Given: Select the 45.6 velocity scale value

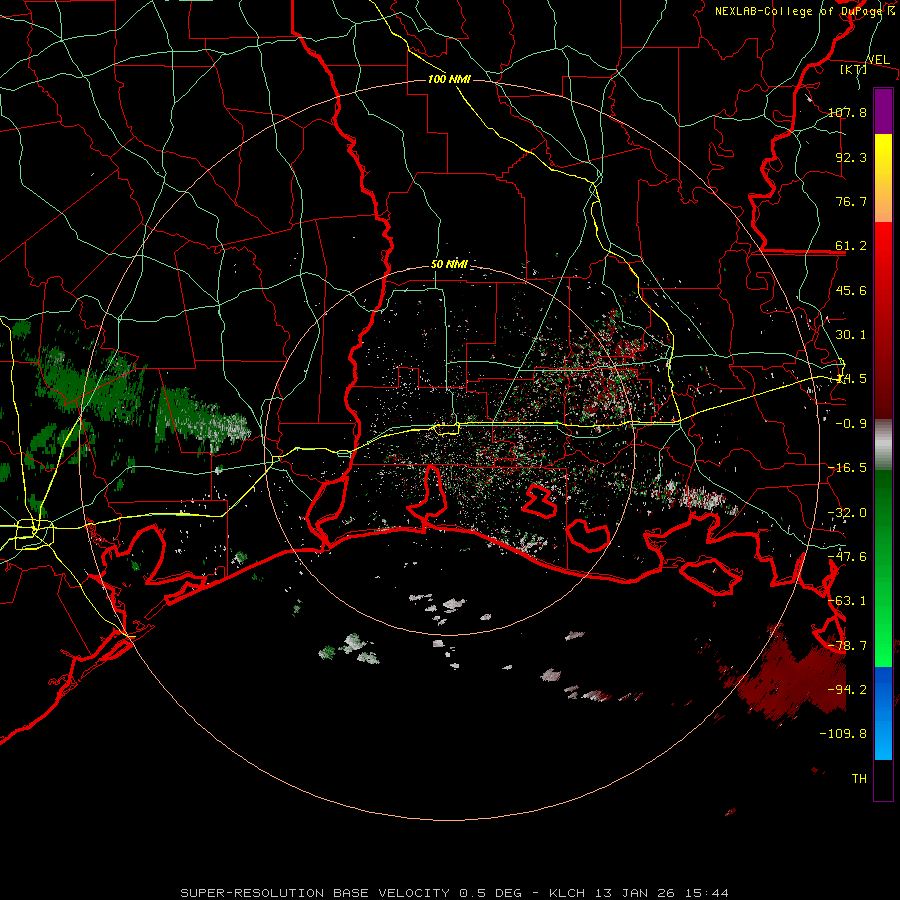Looking at the screenshot, I should 851,290.
